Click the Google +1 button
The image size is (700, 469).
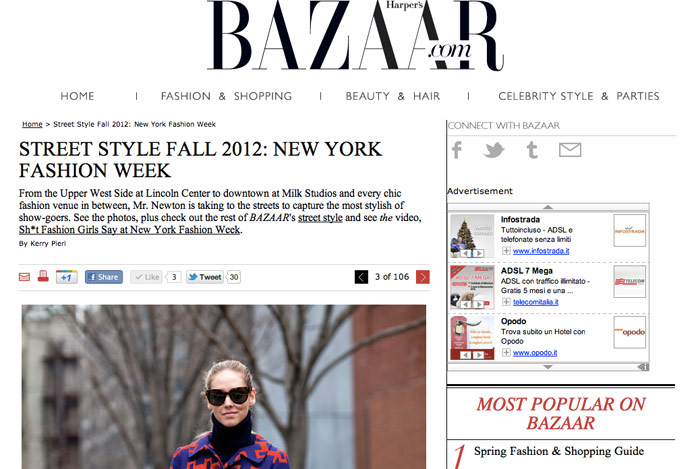(67, 277)
